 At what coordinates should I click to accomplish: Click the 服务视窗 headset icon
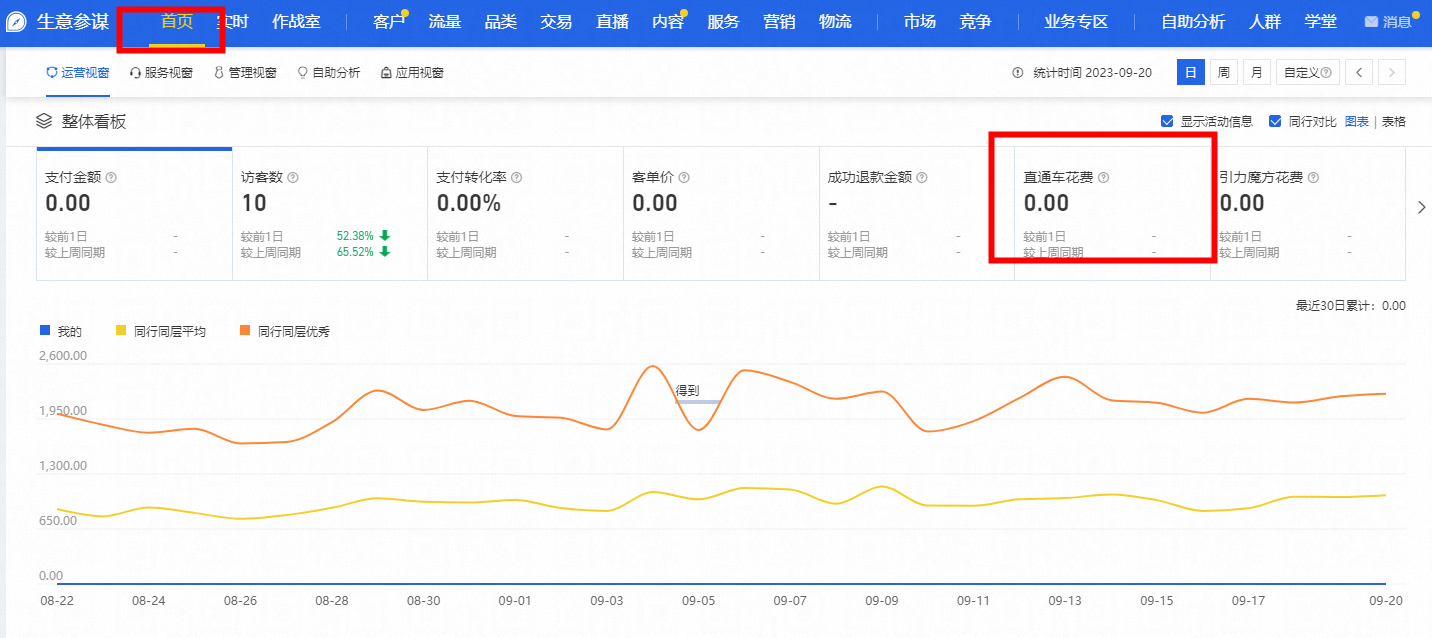click(135, 72)
